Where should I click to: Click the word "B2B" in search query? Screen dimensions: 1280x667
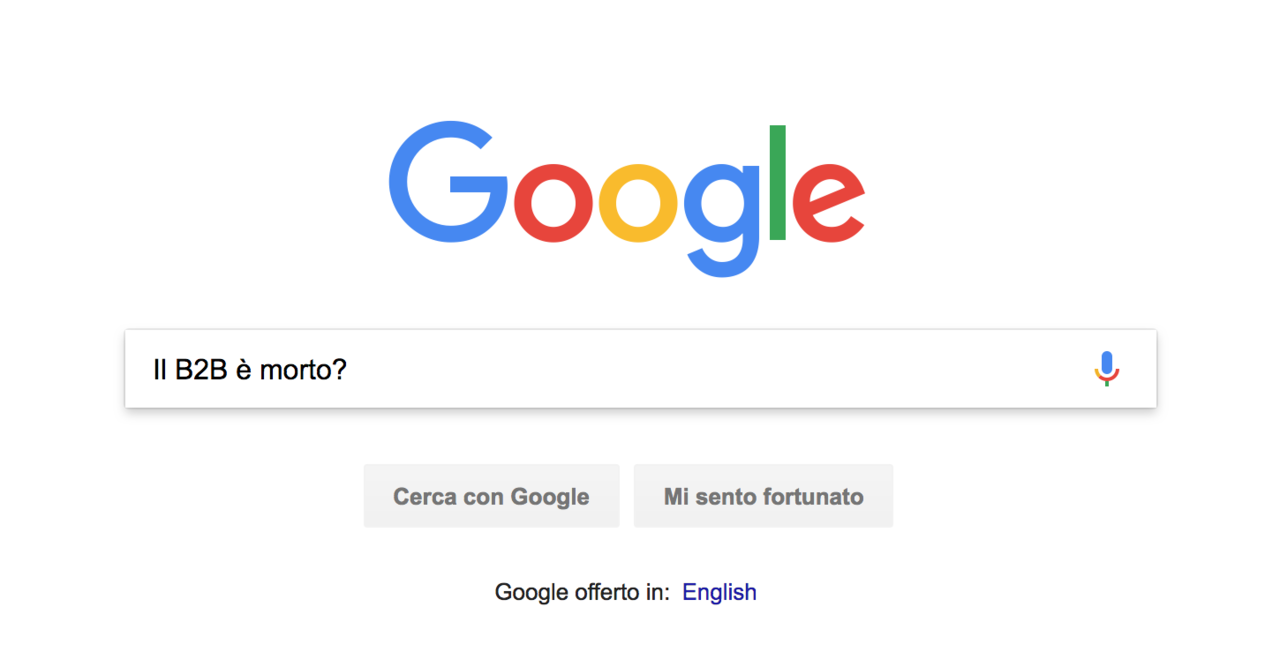point(202,370)
